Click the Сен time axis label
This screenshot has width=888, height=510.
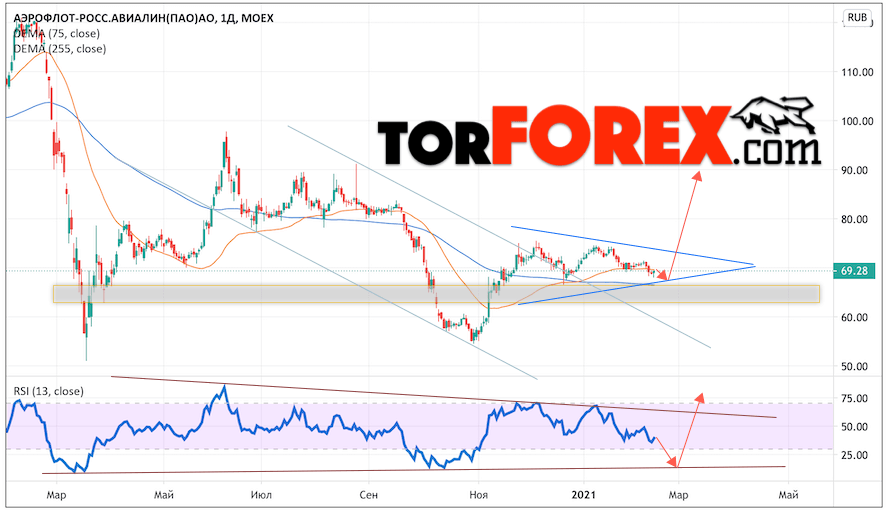point(368,495)
